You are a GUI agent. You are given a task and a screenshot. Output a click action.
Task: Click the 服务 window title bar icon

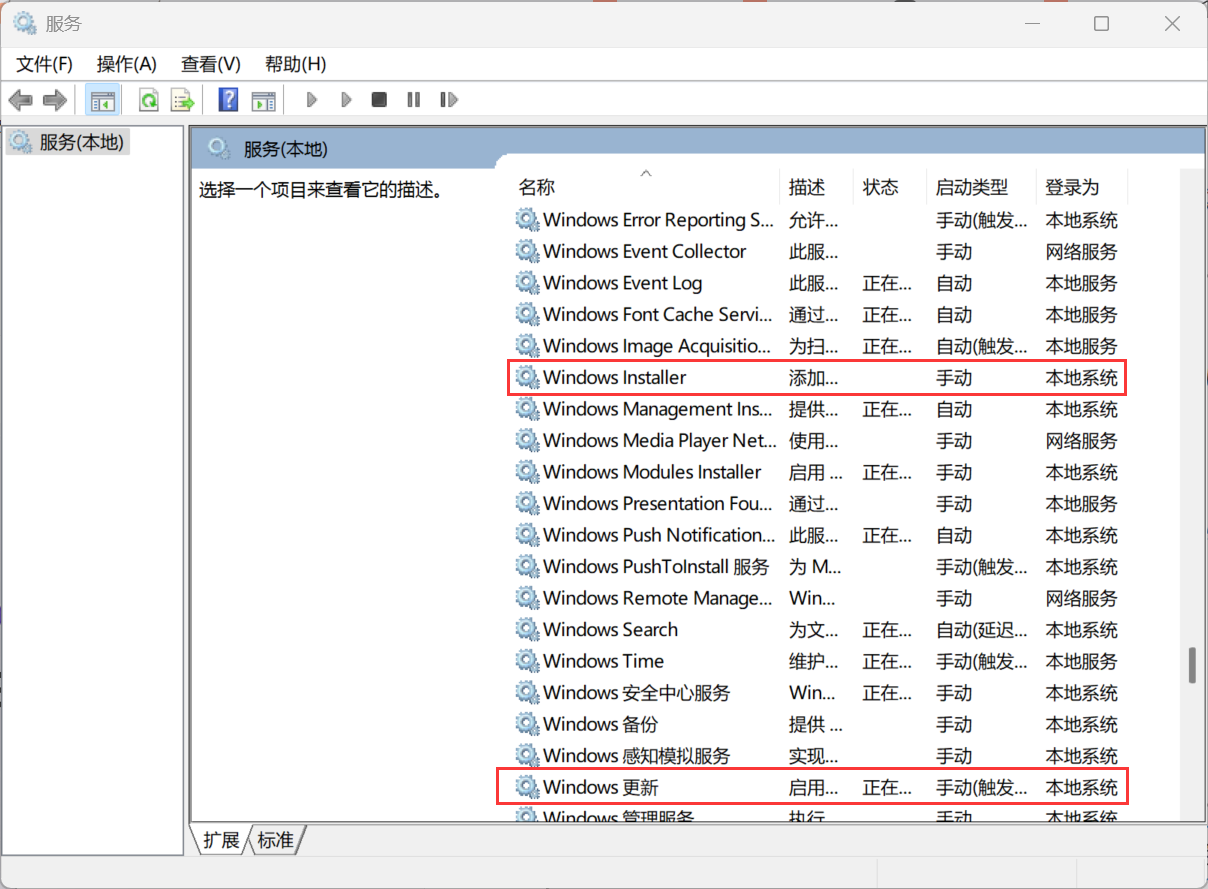25,24
